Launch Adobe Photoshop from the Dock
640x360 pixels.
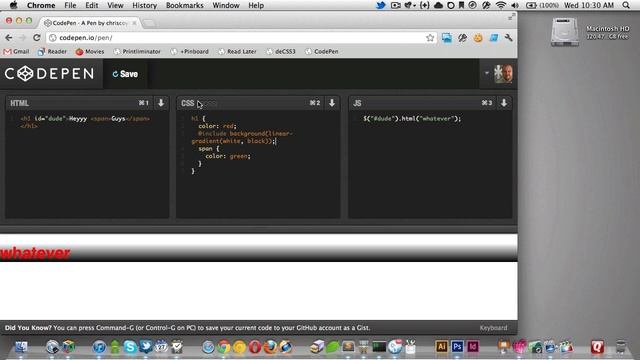tap(457, 347)
